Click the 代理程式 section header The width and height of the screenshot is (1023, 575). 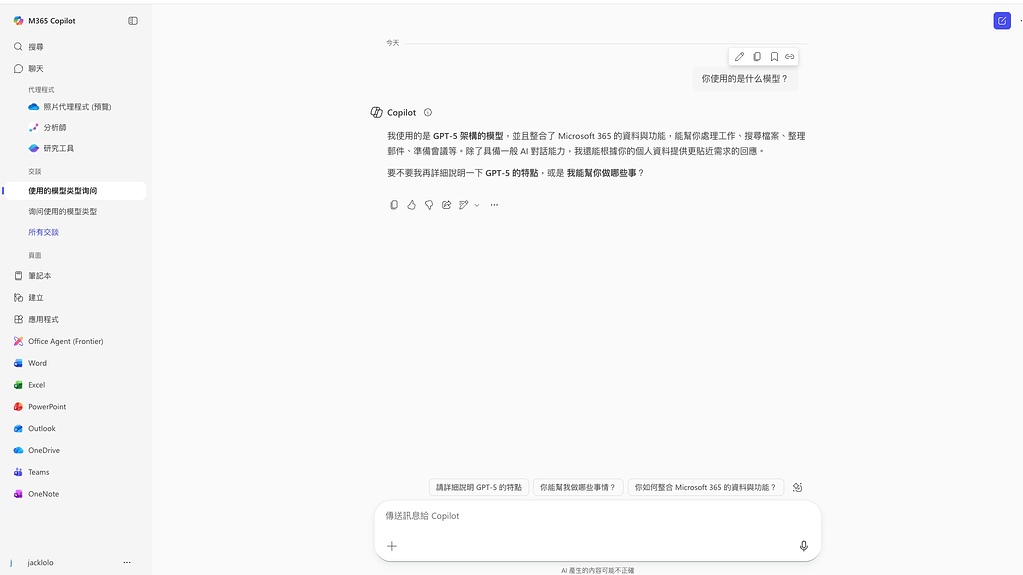pos(41,90)
